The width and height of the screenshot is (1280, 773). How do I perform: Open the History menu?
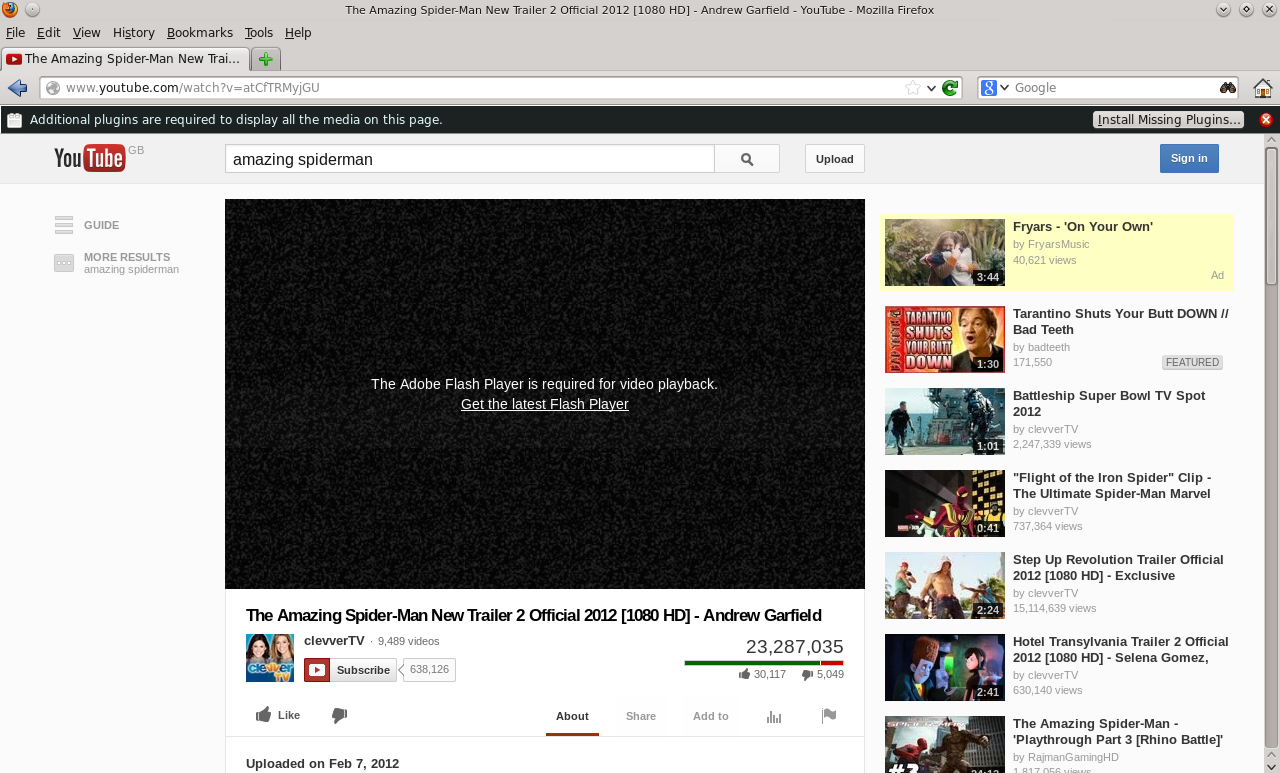click(x=134, y=33)
